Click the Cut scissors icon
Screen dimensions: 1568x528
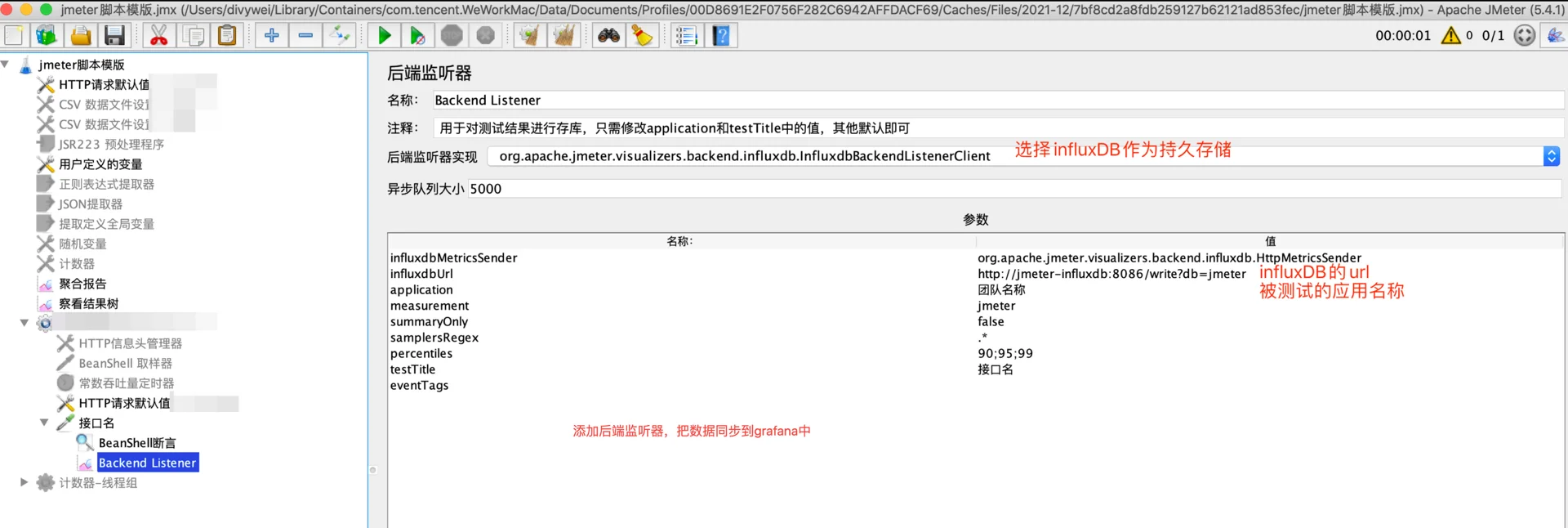coord(159,35)
